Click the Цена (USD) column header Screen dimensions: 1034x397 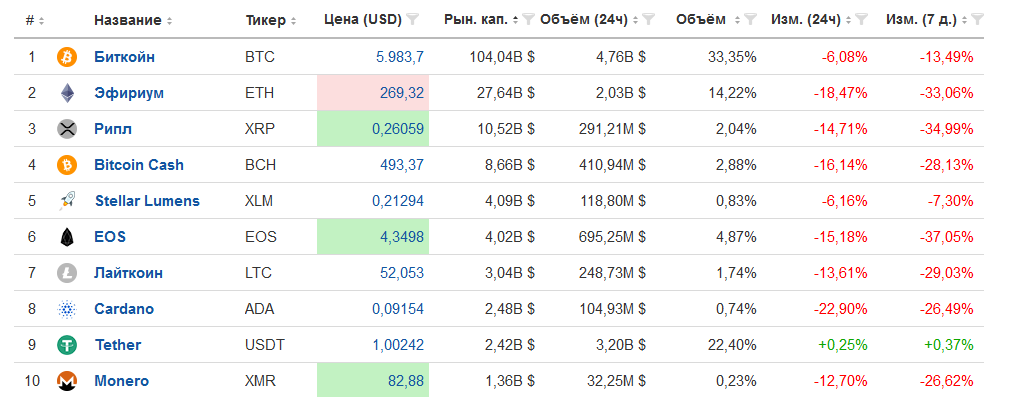(x=363, y=20)
